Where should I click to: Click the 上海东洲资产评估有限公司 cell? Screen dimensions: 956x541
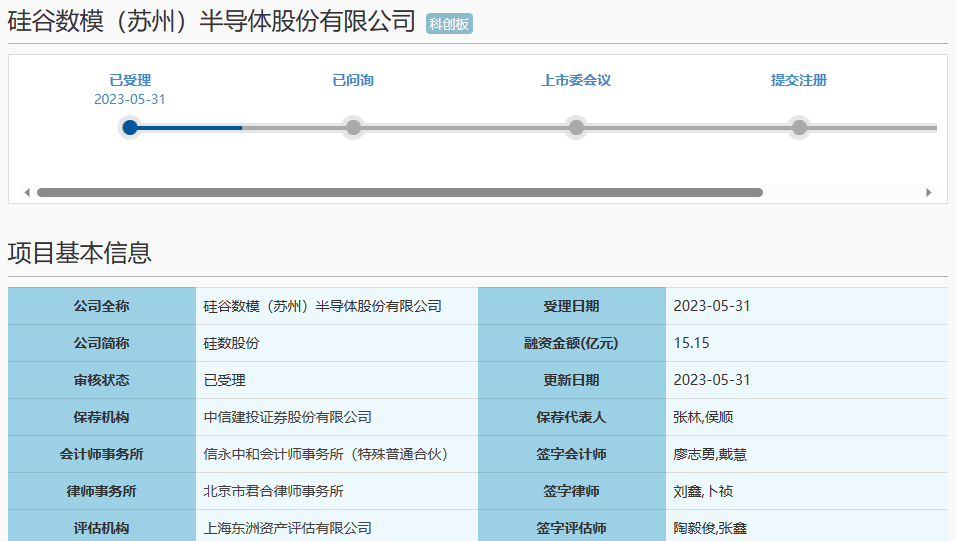(x=337, y=526)
